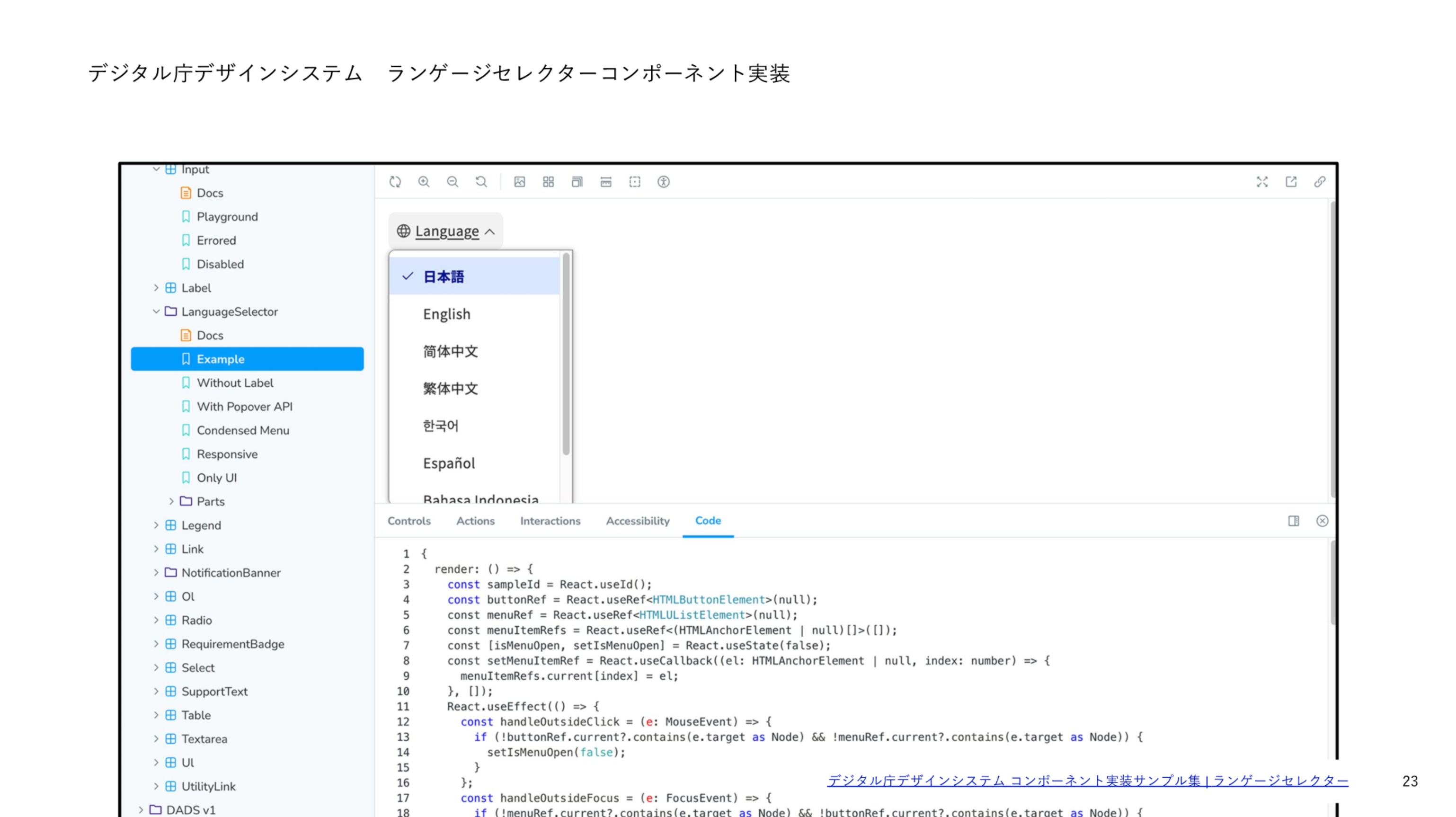This screenshot has width=1456, height=817.
Task: Open canvas in new tab icon
Action: click(1291, 182)
